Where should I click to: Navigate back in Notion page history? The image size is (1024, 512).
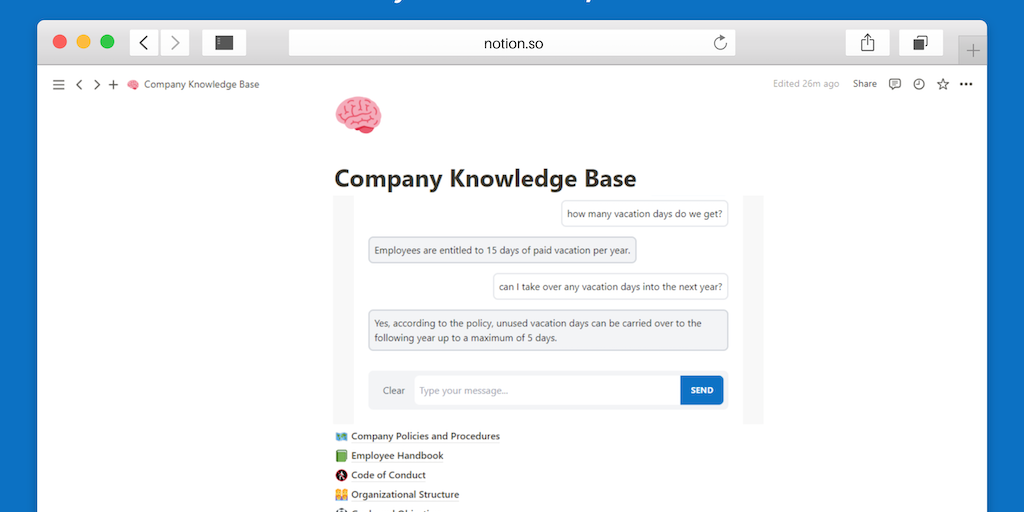point(79,84)
